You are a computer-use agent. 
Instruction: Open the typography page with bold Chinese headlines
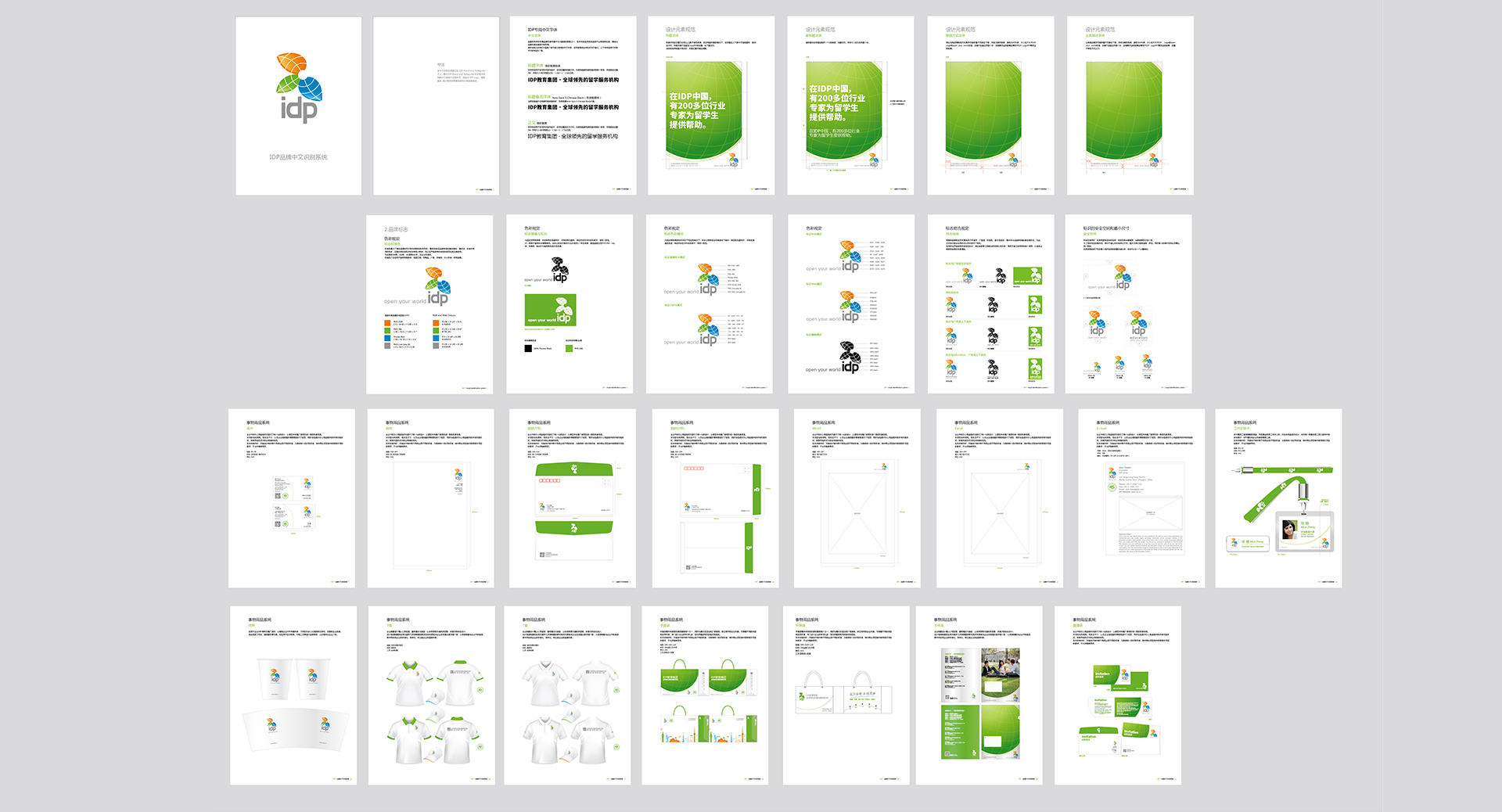(573, 106)
